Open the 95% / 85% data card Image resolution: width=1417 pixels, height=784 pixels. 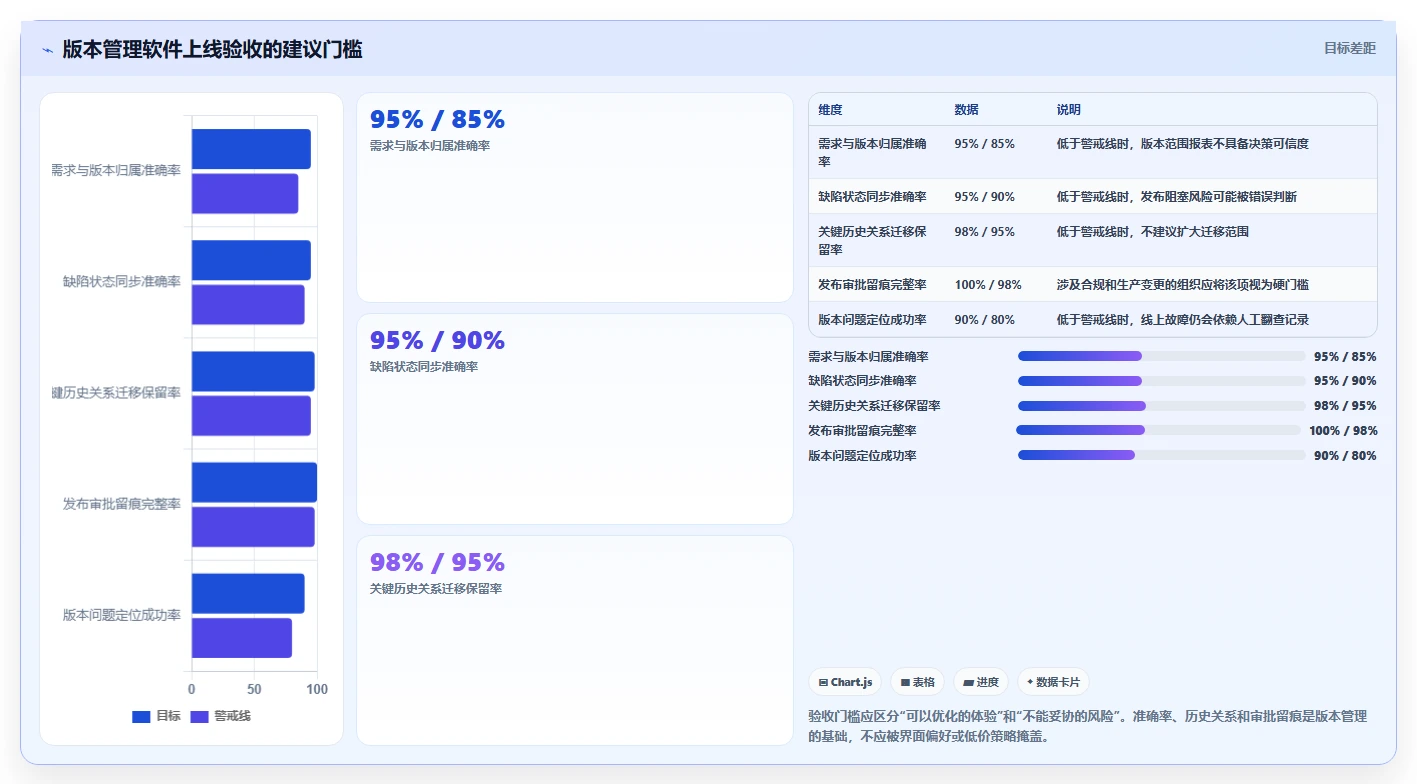575,197
